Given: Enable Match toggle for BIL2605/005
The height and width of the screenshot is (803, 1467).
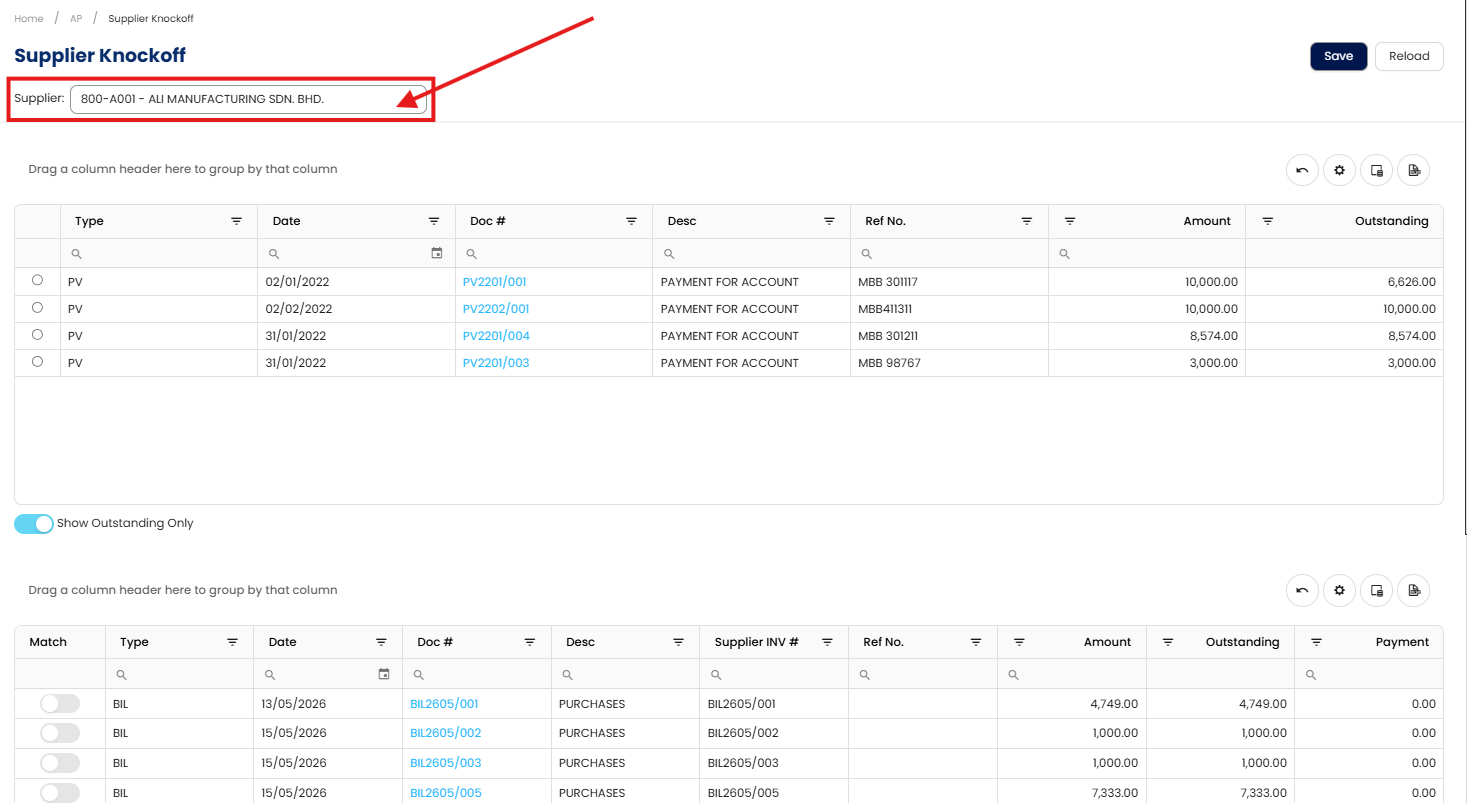Looking at the screenshot, I should point(60,792).
